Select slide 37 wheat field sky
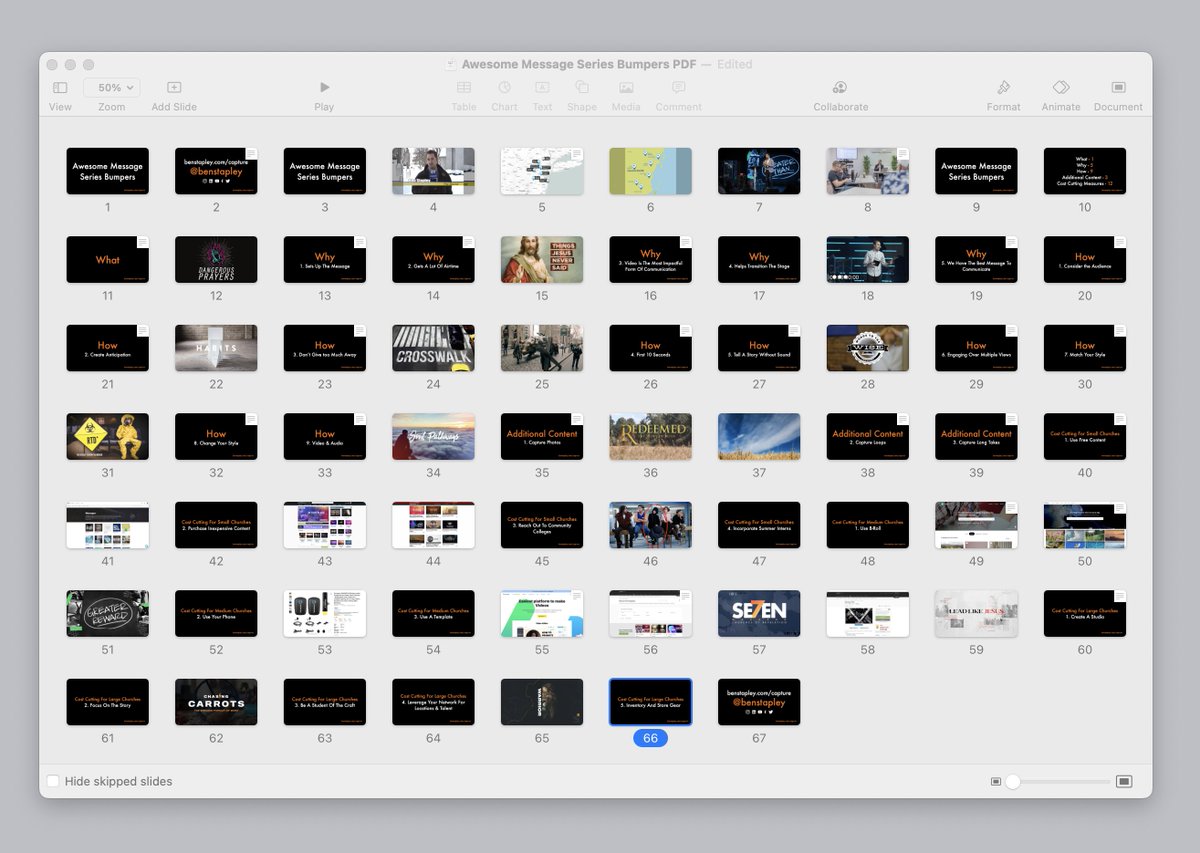Viewport: 1200px width, 853px height. click(x=759, y=437)
